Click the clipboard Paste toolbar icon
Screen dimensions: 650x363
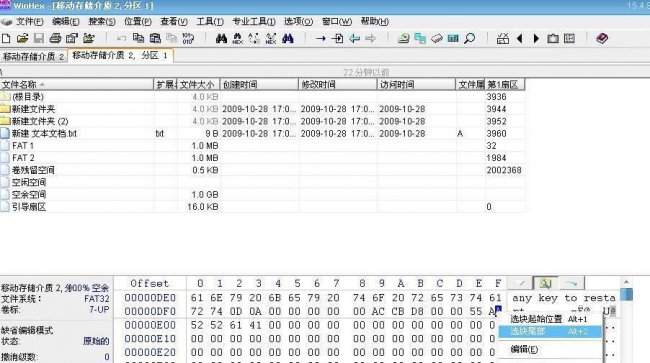155,39
